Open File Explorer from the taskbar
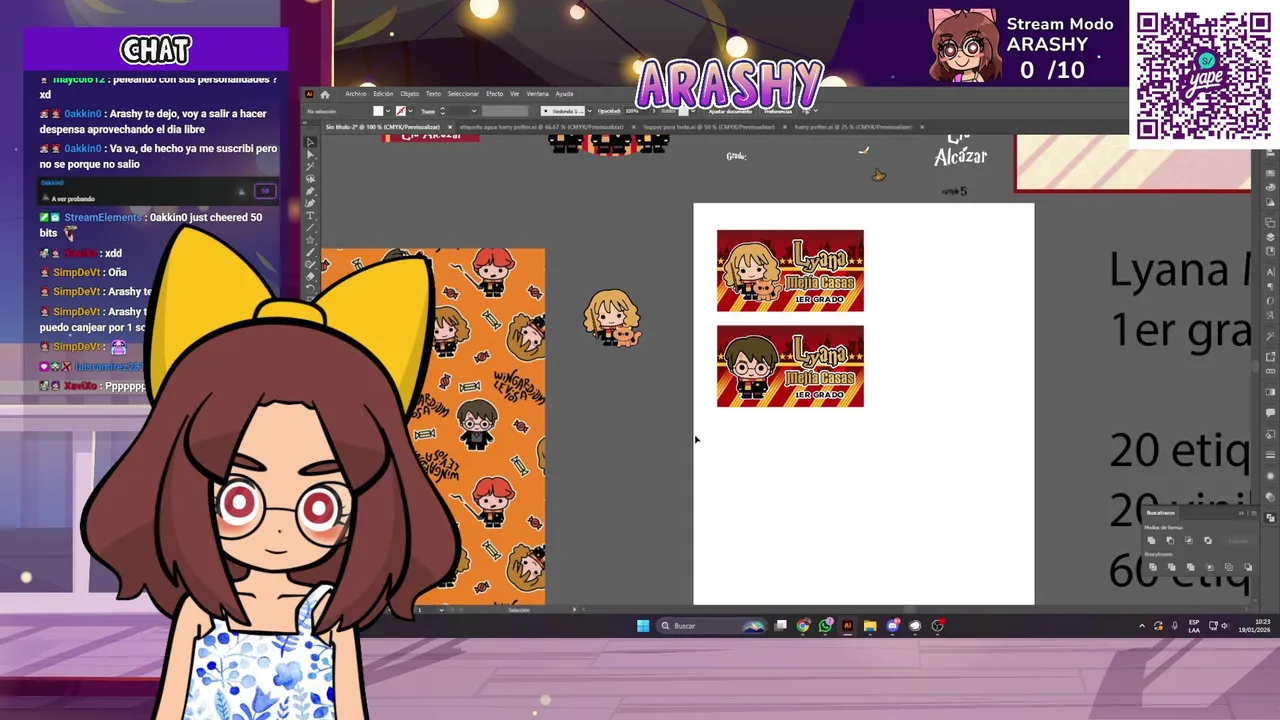 coord(870,626)
